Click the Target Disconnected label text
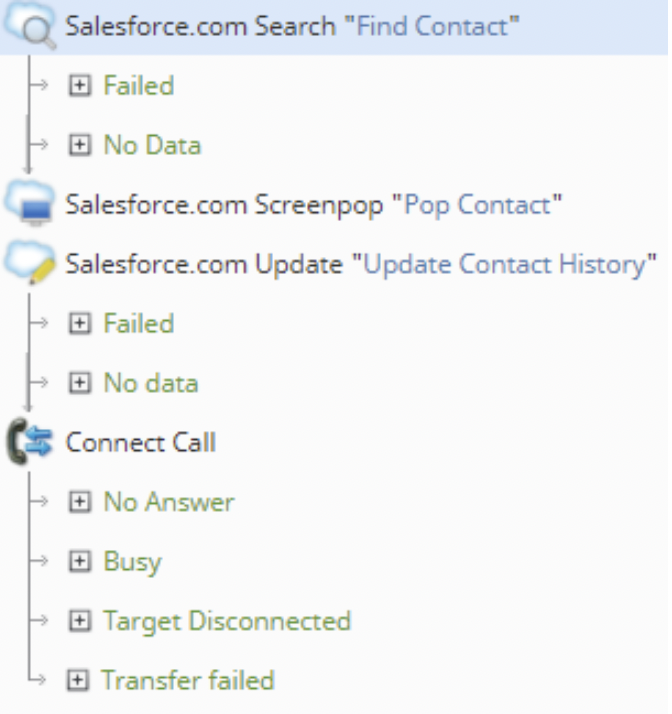Image resolution: width=672 pixels, height=714 pixels. click(x=227, y=621)
